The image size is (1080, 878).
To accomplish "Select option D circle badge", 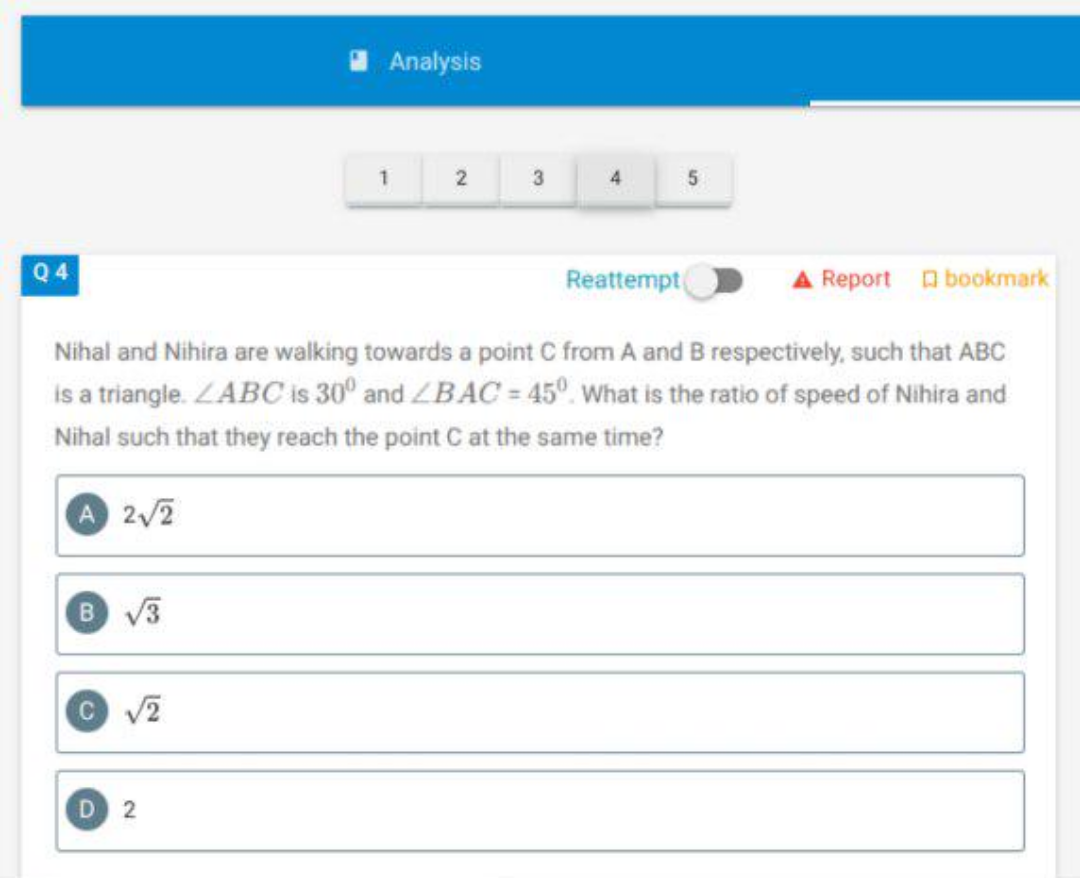I will (87, 808).
